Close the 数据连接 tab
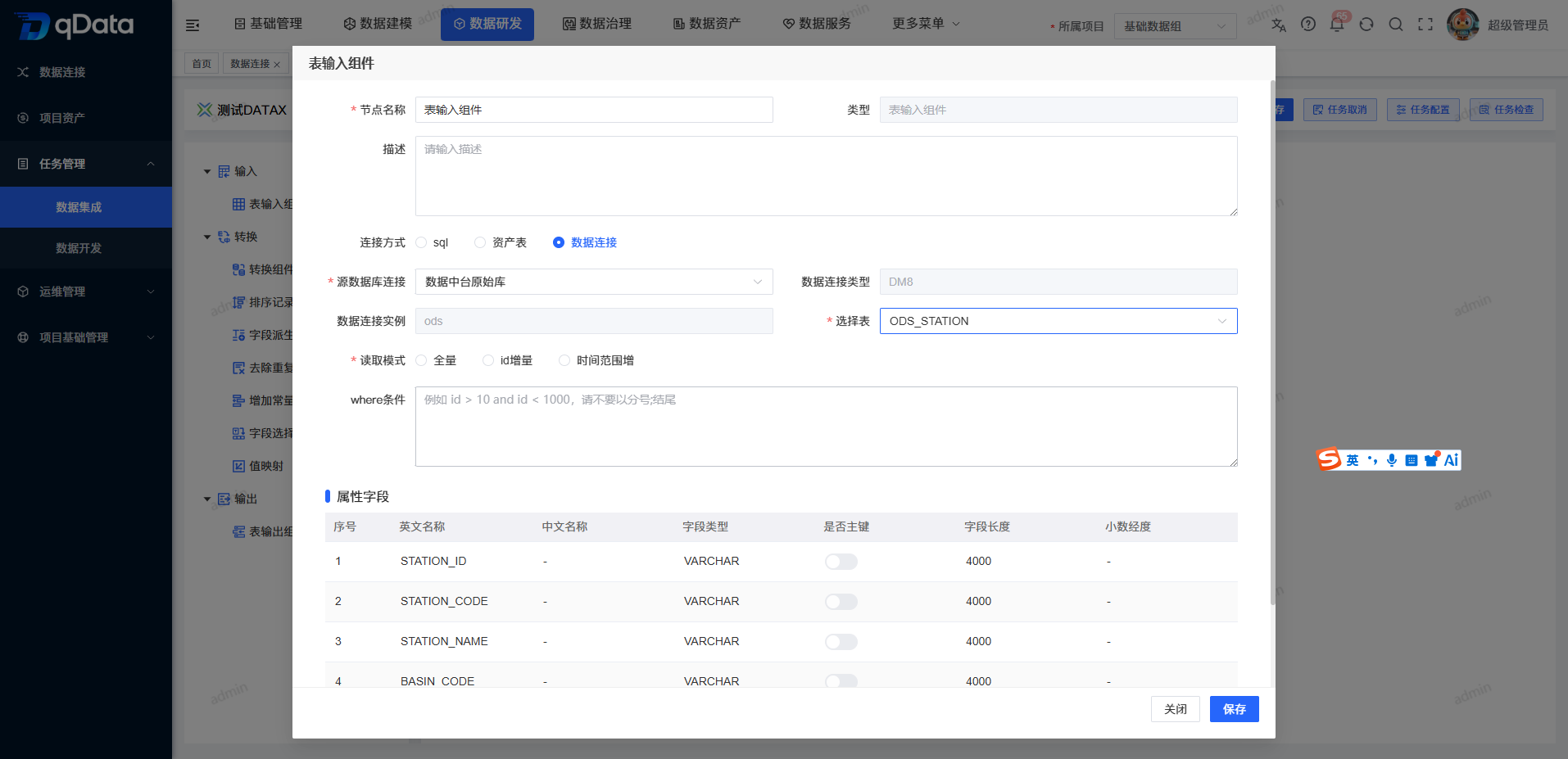Viewport: 1568px width, 759px height. 277,65
